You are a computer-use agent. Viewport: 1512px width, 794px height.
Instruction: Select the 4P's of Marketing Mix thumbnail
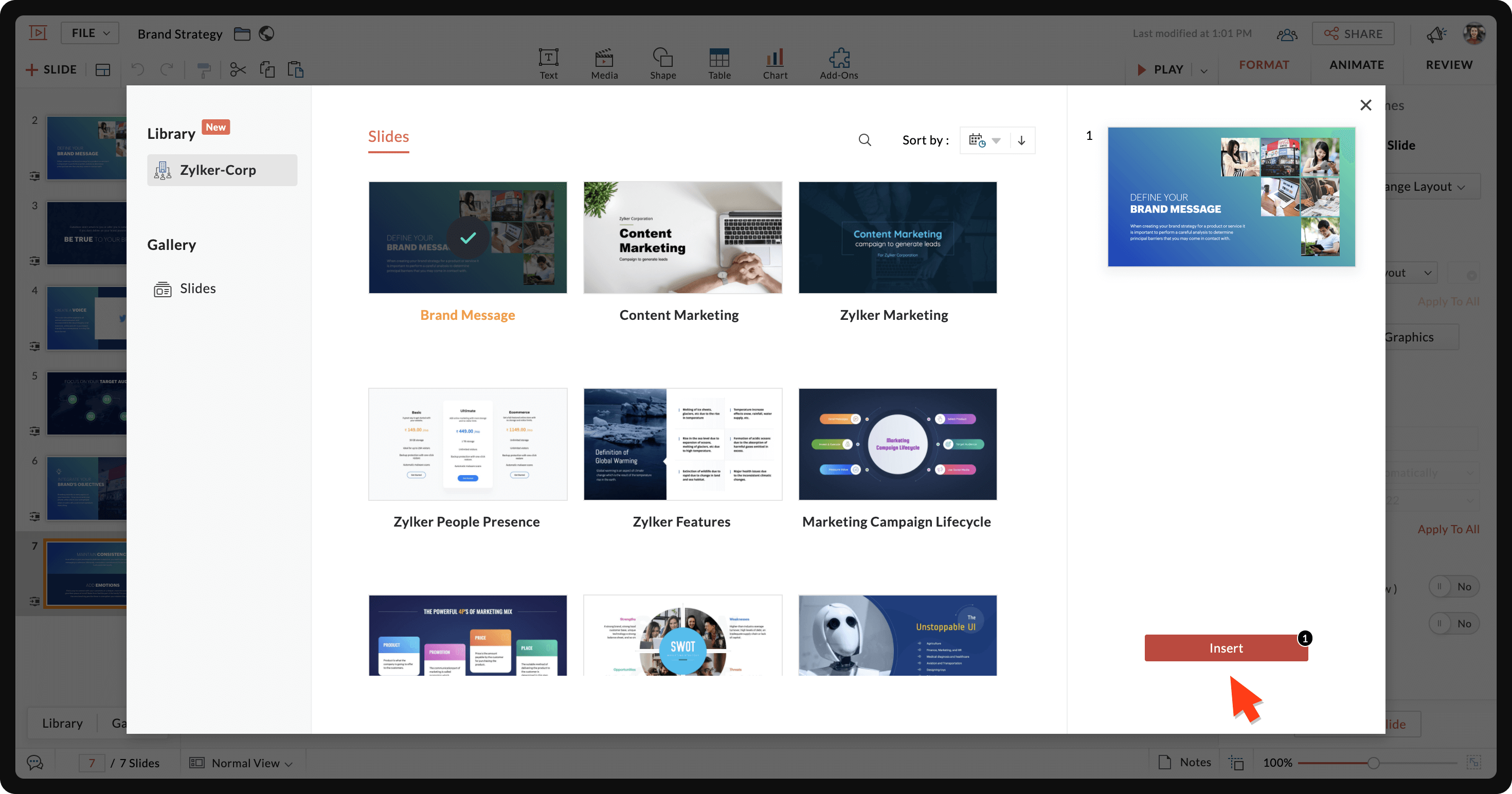pos(468,636)
